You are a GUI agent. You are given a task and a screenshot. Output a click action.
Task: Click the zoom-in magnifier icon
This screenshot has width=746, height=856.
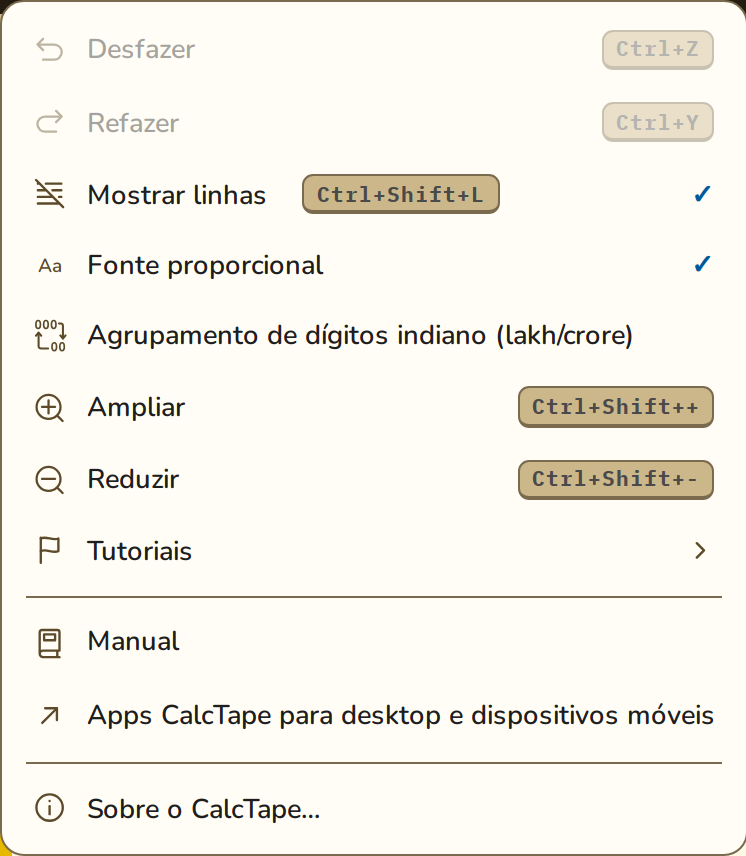pyautogui.click(x=50, y=408)
